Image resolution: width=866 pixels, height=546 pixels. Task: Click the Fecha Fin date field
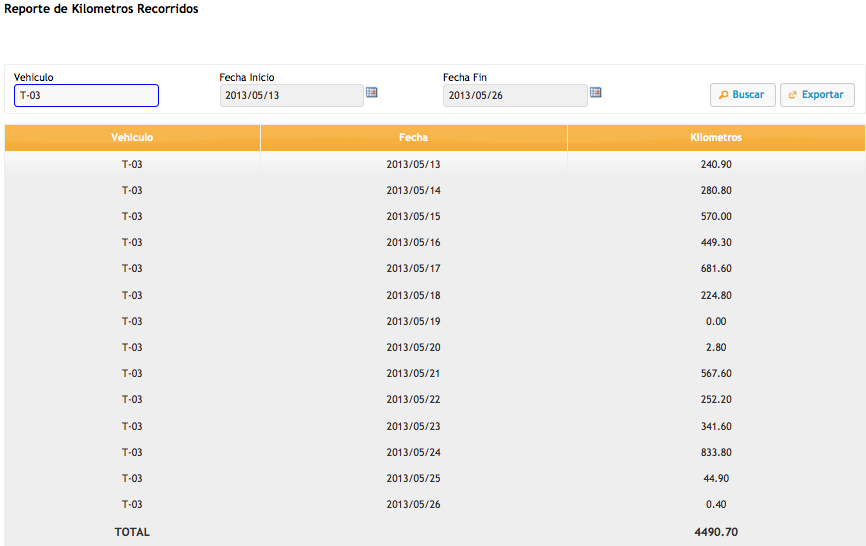[x=515, y=96]
